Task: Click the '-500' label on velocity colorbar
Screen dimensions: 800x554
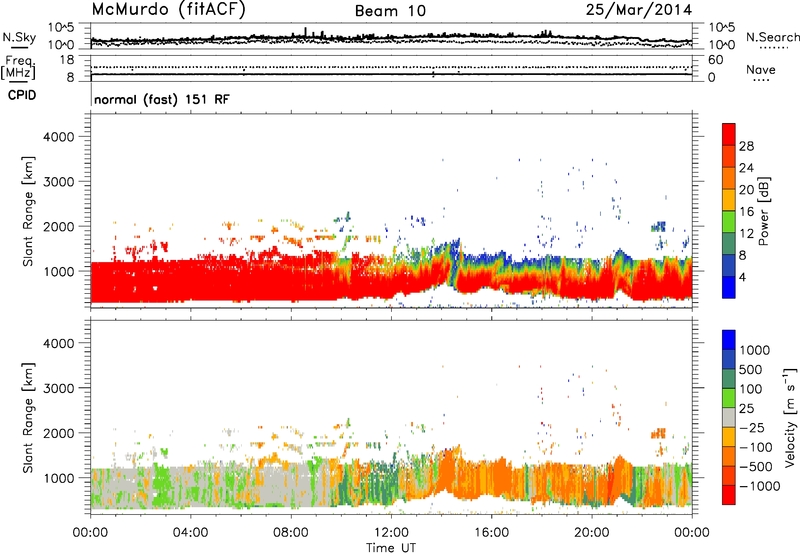Action: coord(756,467)
